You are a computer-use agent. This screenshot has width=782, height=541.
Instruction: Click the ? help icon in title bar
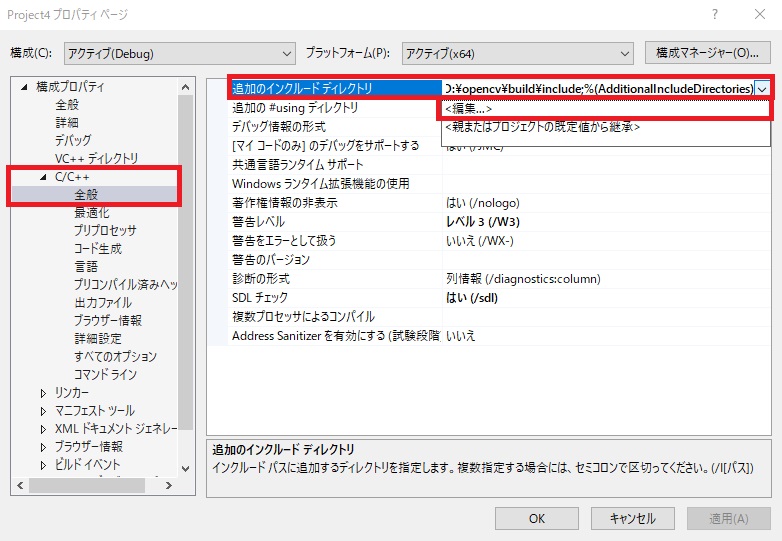point(715,14)
